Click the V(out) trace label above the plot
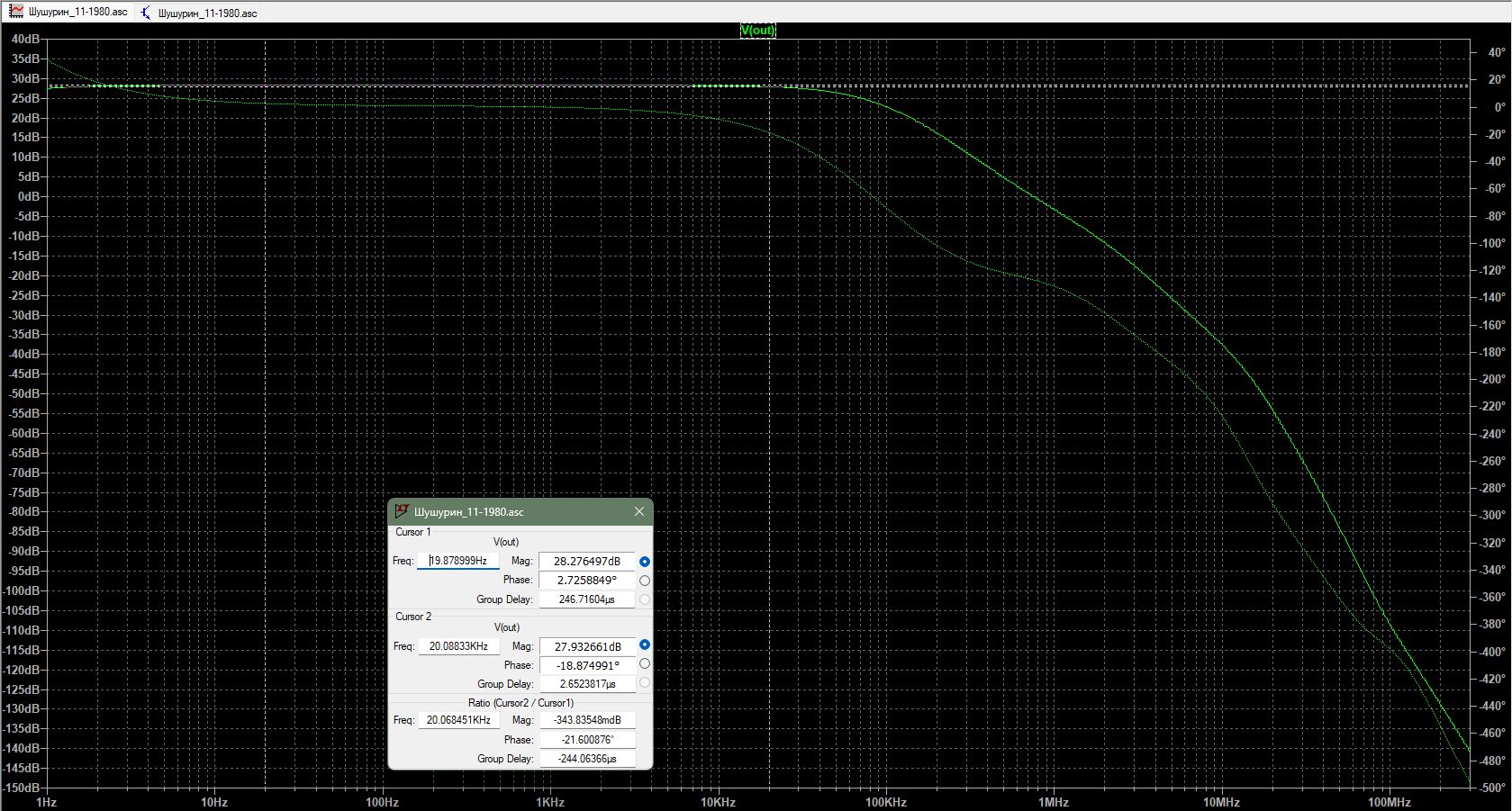This screenshot has width=1512, height=811. (x=757, y=30)
